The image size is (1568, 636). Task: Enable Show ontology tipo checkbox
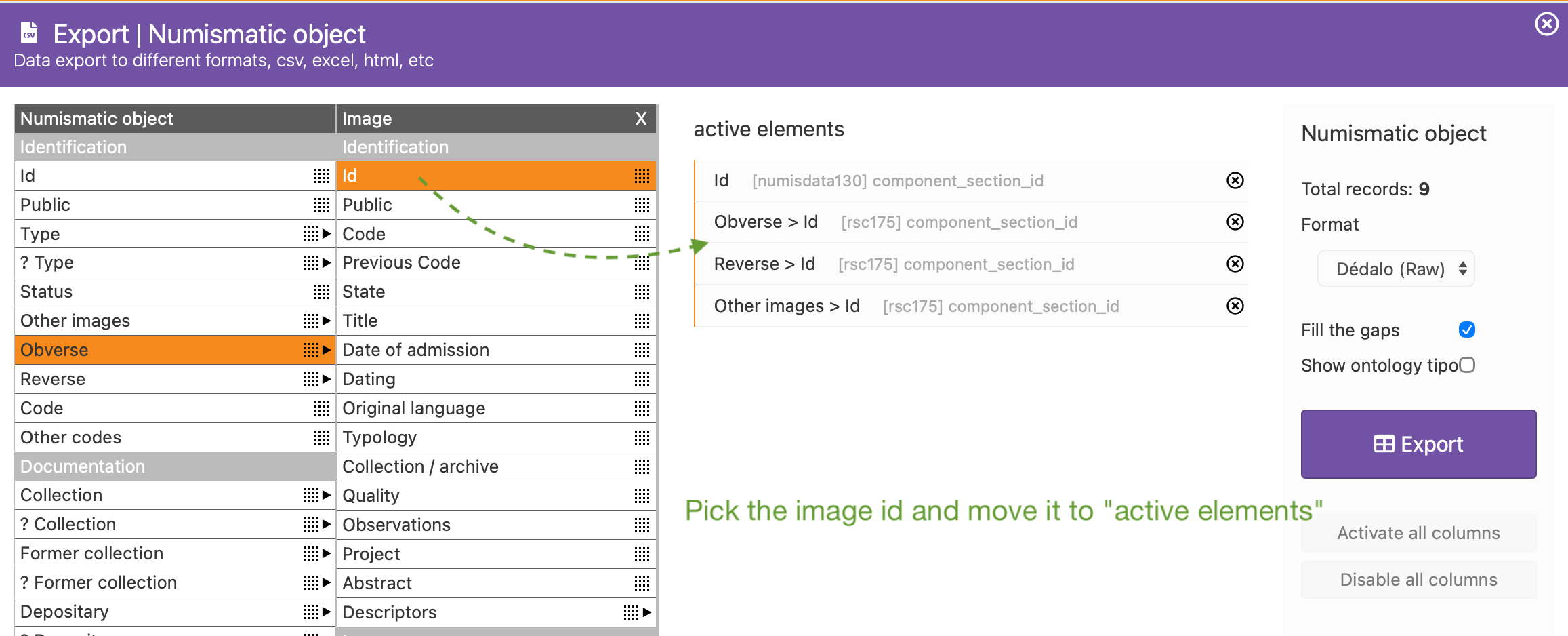(x=1466, y=365)
